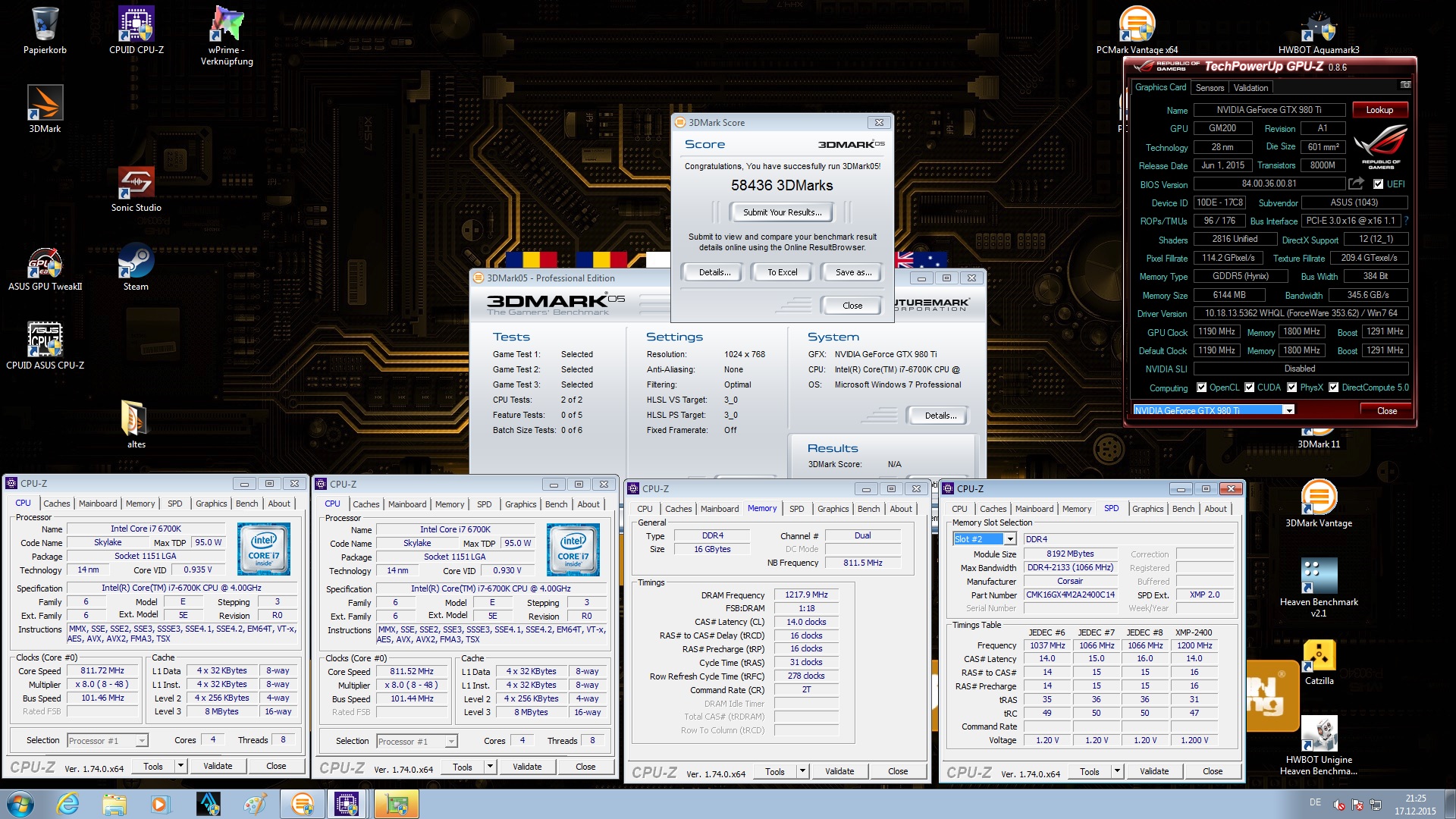
Task: Open Windows Media Player taskbar icon
Action: 160,804
